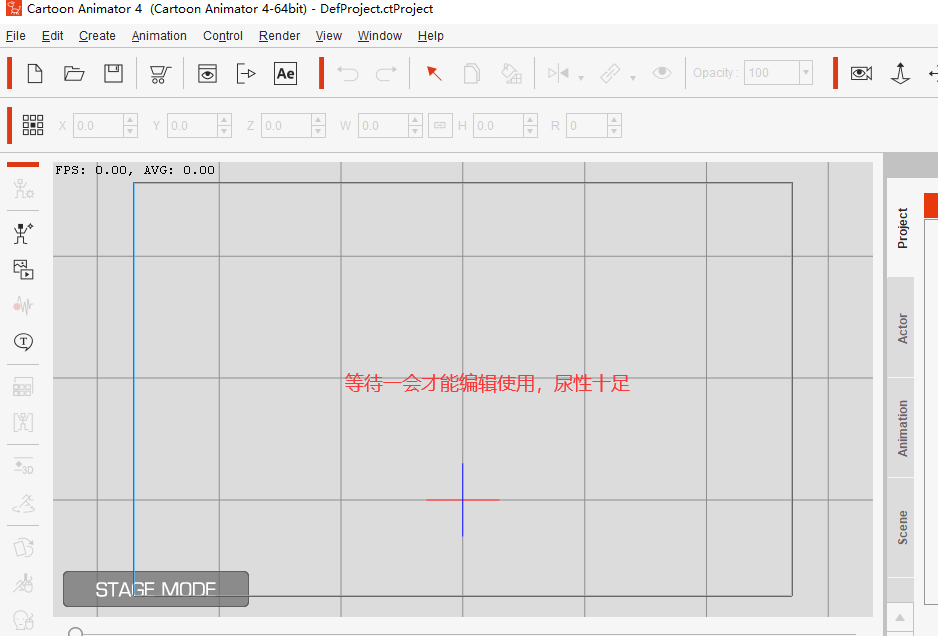
Task: Open the Help menu
Action: 431,36
